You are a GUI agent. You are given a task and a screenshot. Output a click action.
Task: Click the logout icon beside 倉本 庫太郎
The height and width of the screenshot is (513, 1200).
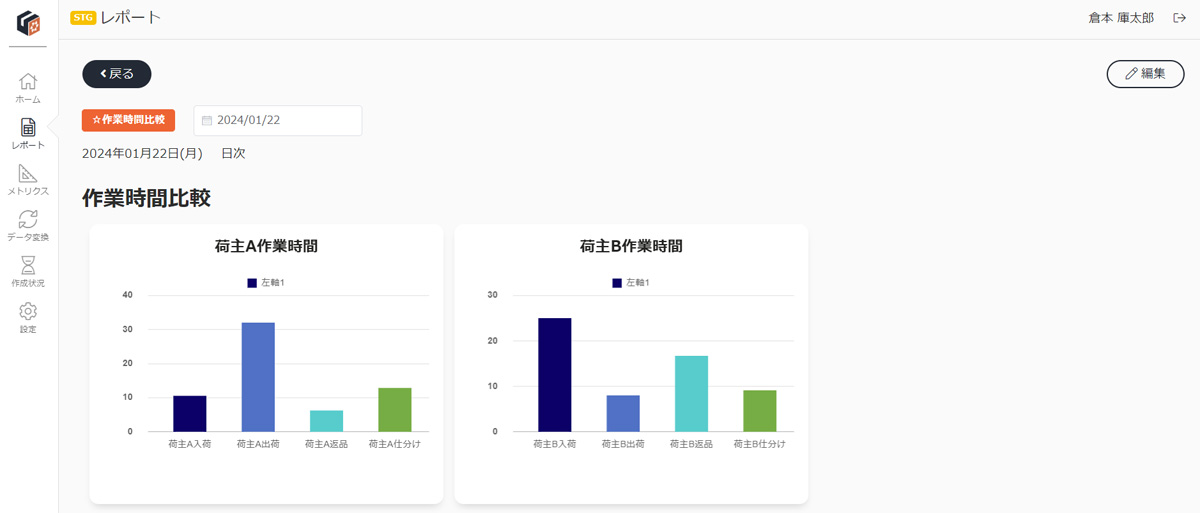(x=1179, y=18)
